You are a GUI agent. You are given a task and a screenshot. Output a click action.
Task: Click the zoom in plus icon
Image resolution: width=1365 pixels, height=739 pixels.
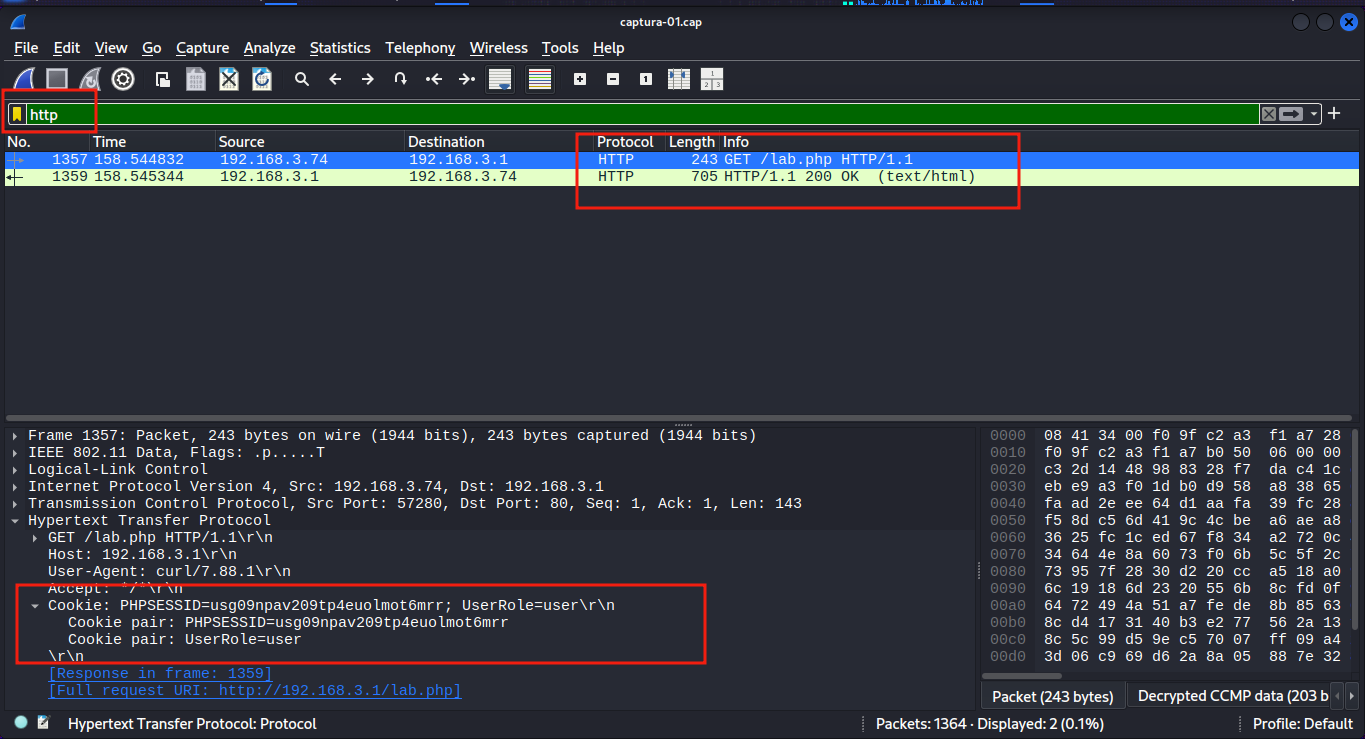click(x=580, y=79)
